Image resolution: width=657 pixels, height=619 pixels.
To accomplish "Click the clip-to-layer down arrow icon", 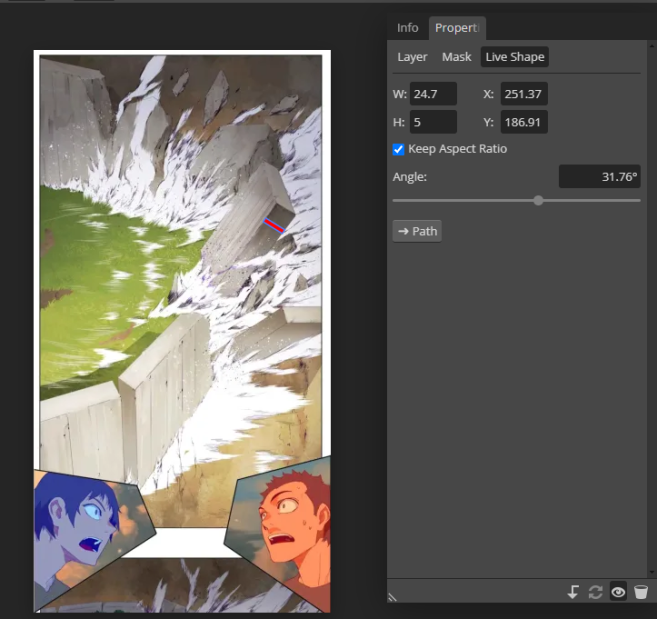I will click(573, 592).
